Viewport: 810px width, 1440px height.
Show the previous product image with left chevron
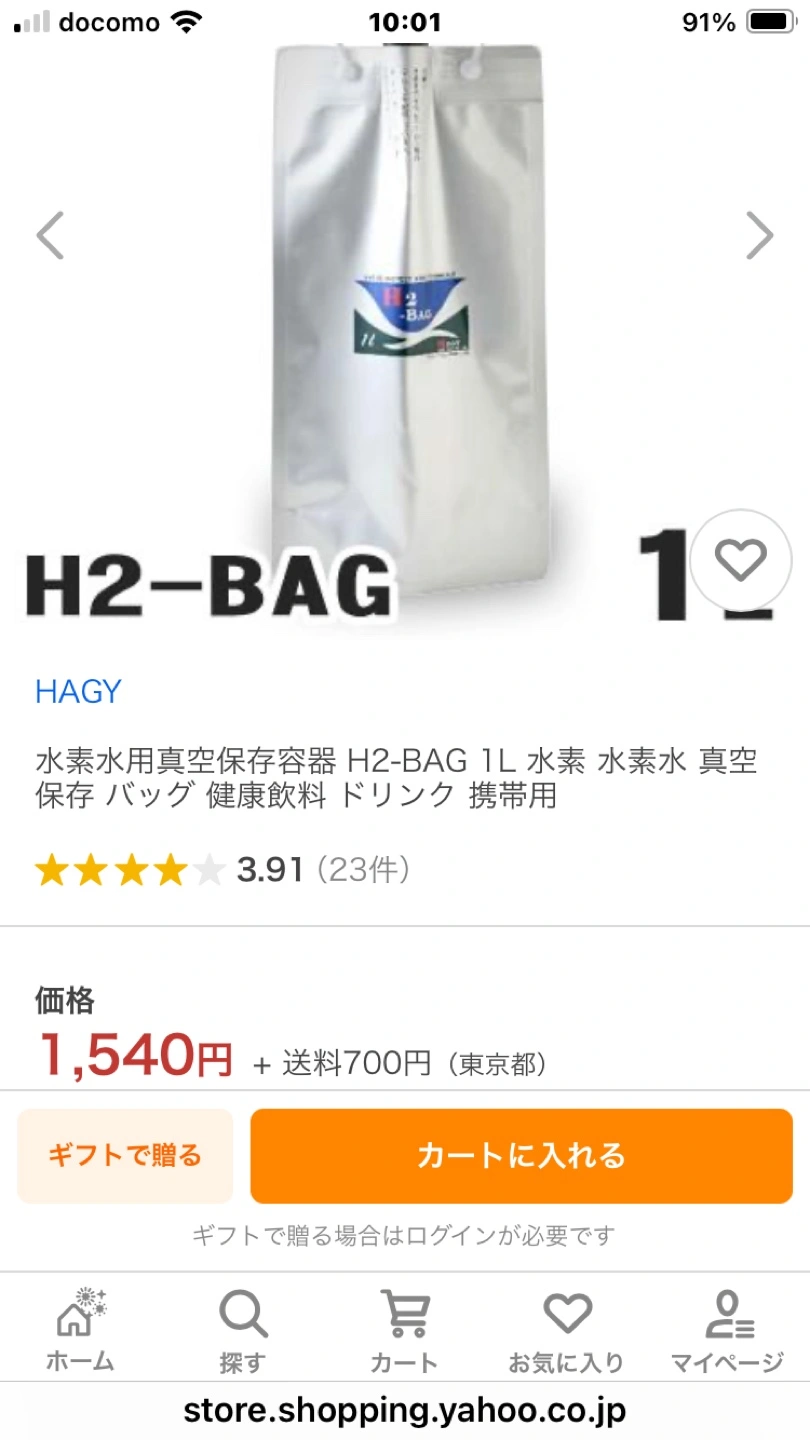[x=50, y=236]
